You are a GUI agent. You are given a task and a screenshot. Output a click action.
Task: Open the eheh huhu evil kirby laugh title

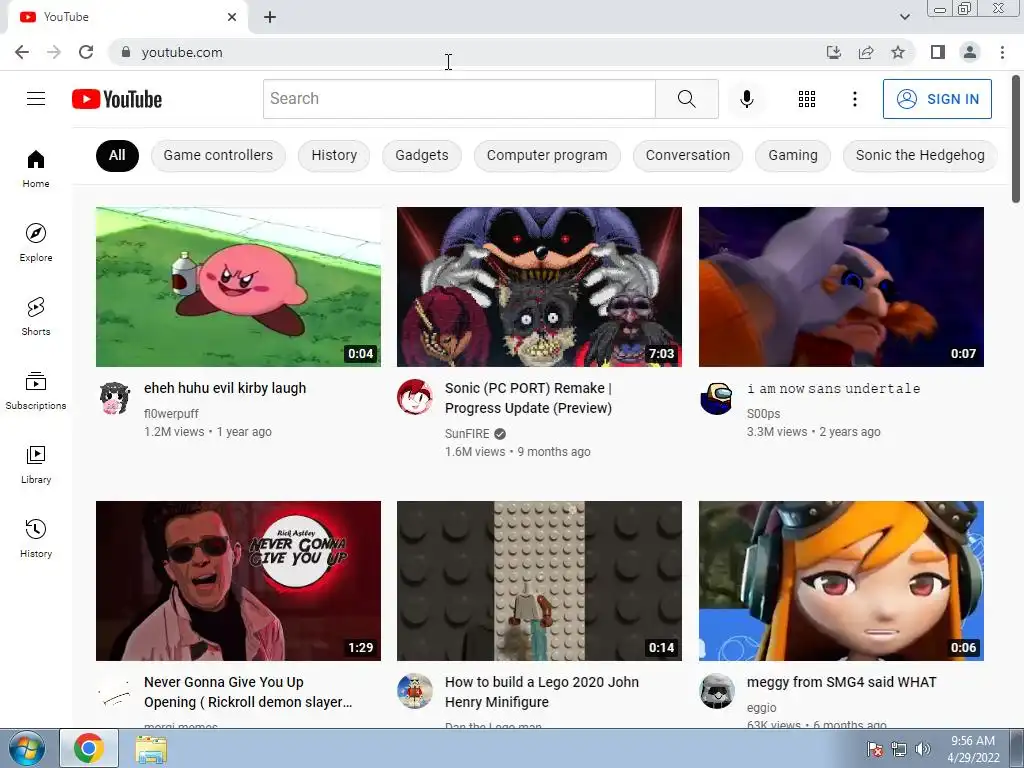pos(225,388)
